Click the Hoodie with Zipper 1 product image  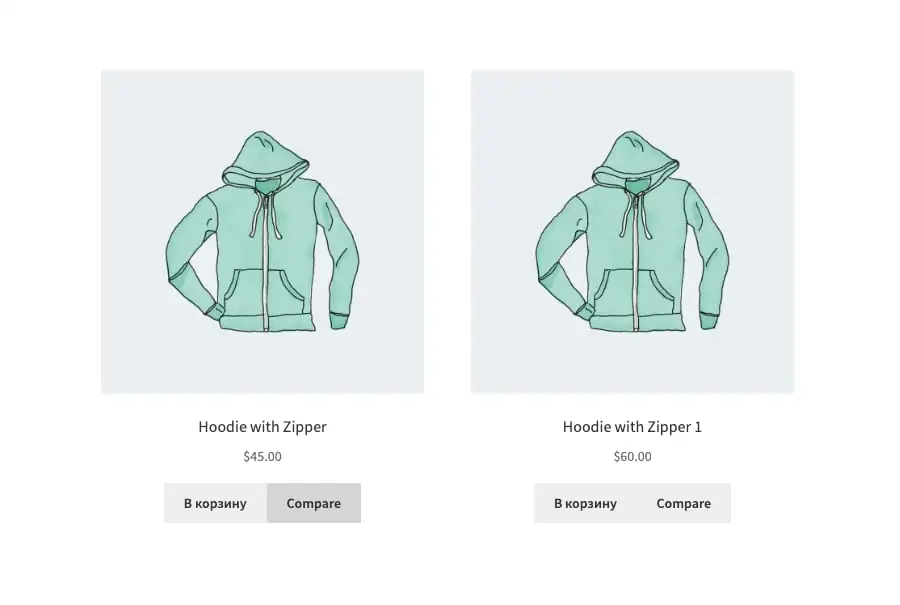(x=633, y=232)
